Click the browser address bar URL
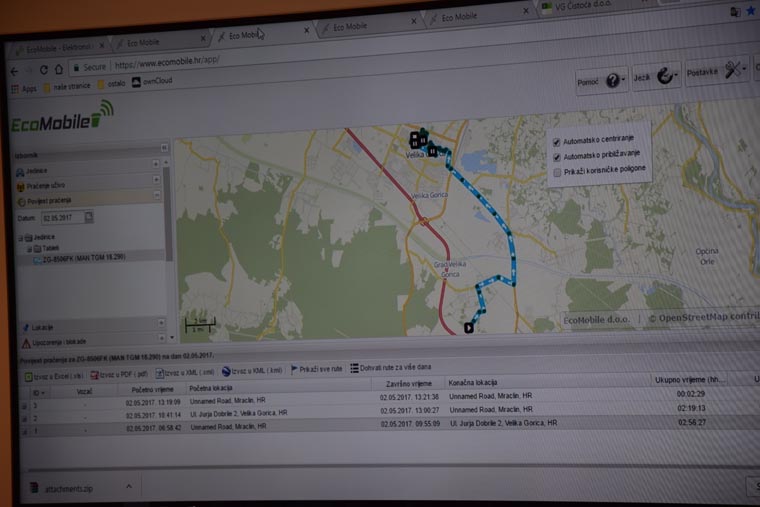 click(x=167, y=62)
